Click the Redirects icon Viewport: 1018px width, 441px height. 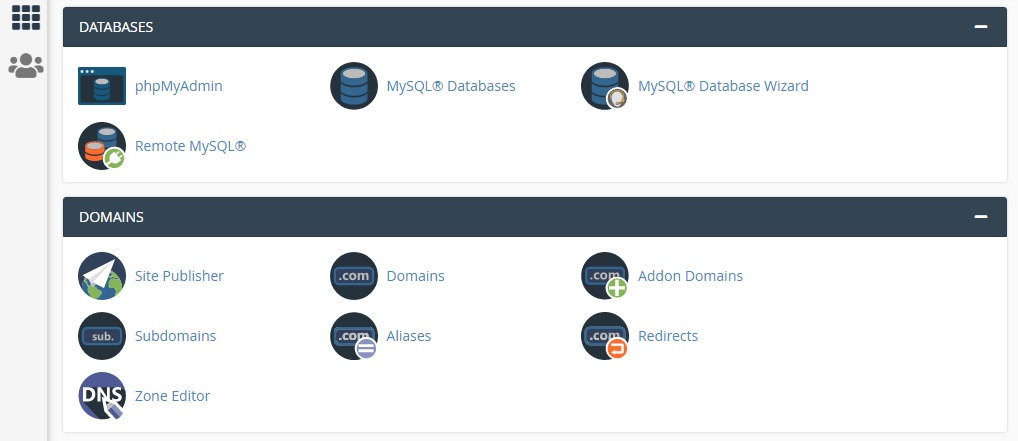[x=605, y=336]
